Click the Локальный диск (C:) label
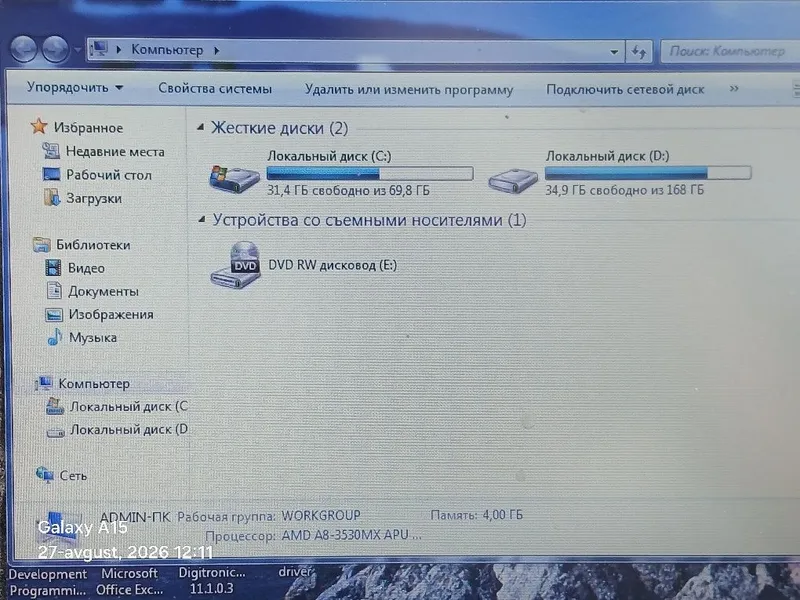The width and height of the screenshot is (800, 600). (329, 156)
